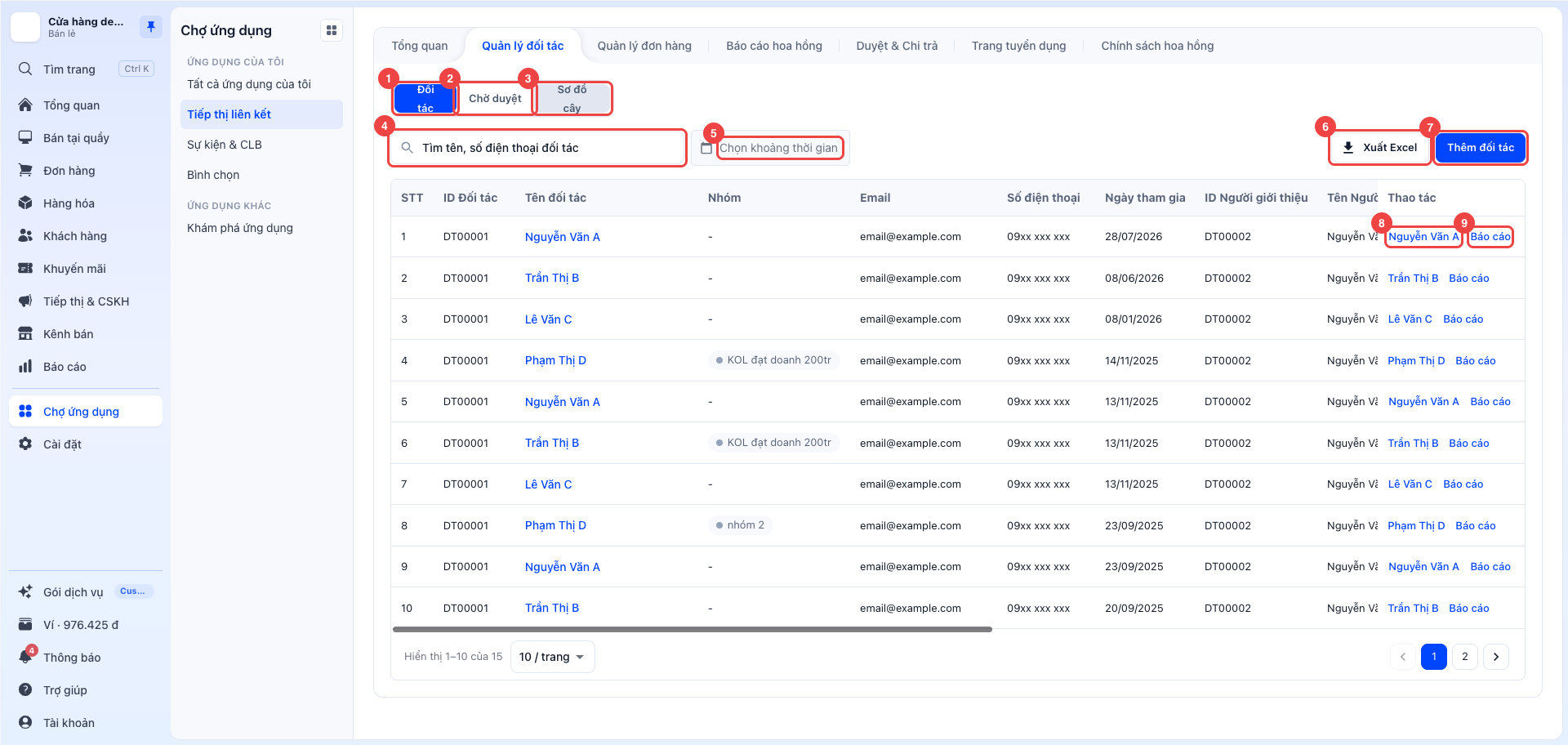Viewport: 1568px width, 745px height.
Task: Click the Hàng hóa box icon
Action: [25, 203]
